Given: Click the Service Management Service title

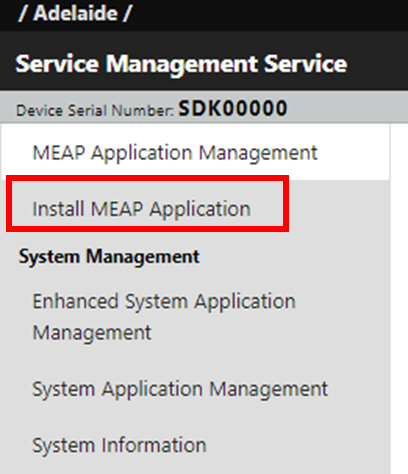Looking at the screenshot, I should point(181,63).
